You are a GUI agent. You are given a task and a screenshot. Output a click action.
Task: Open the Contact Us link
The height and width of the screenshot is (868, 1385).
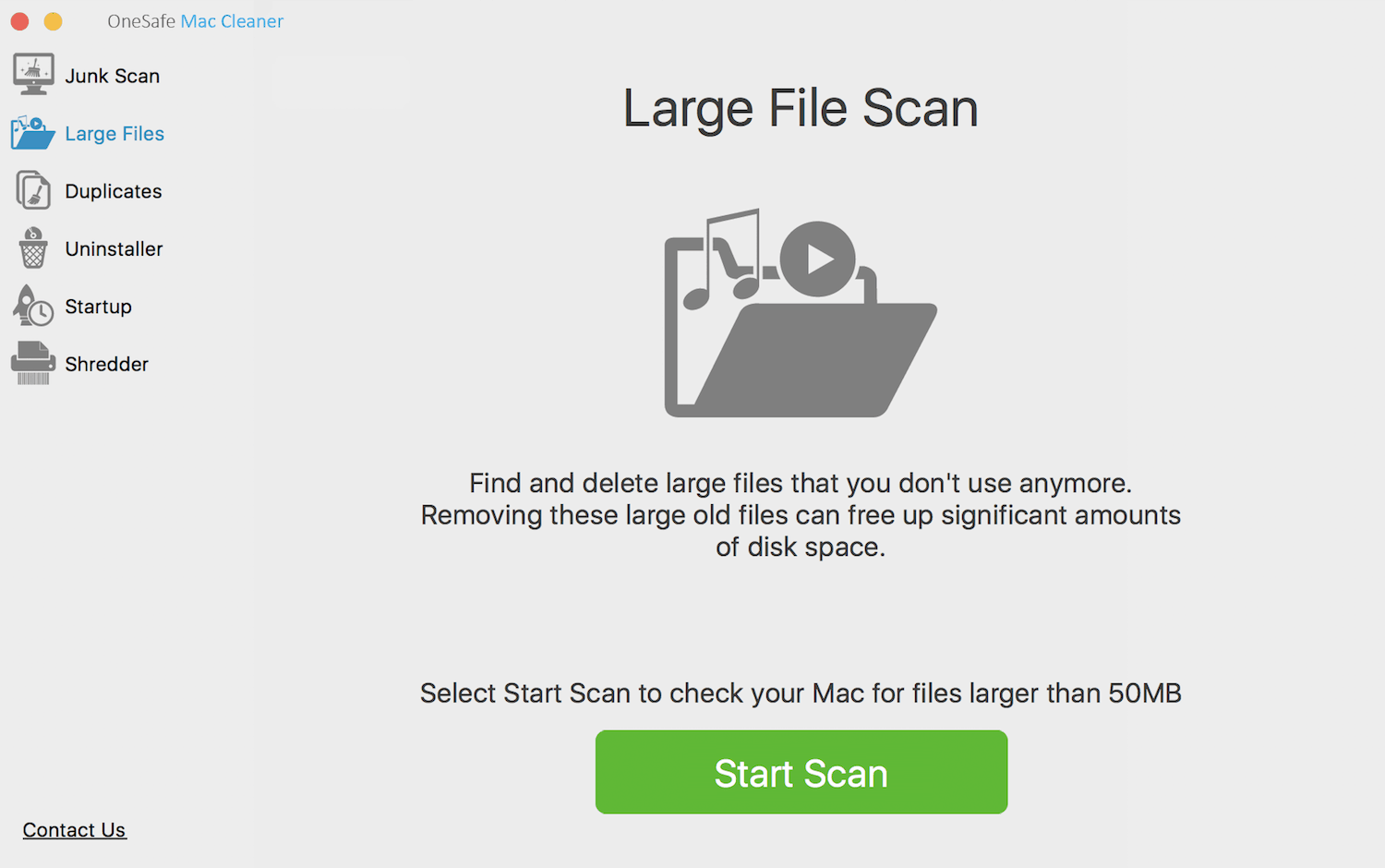point(74,829)
